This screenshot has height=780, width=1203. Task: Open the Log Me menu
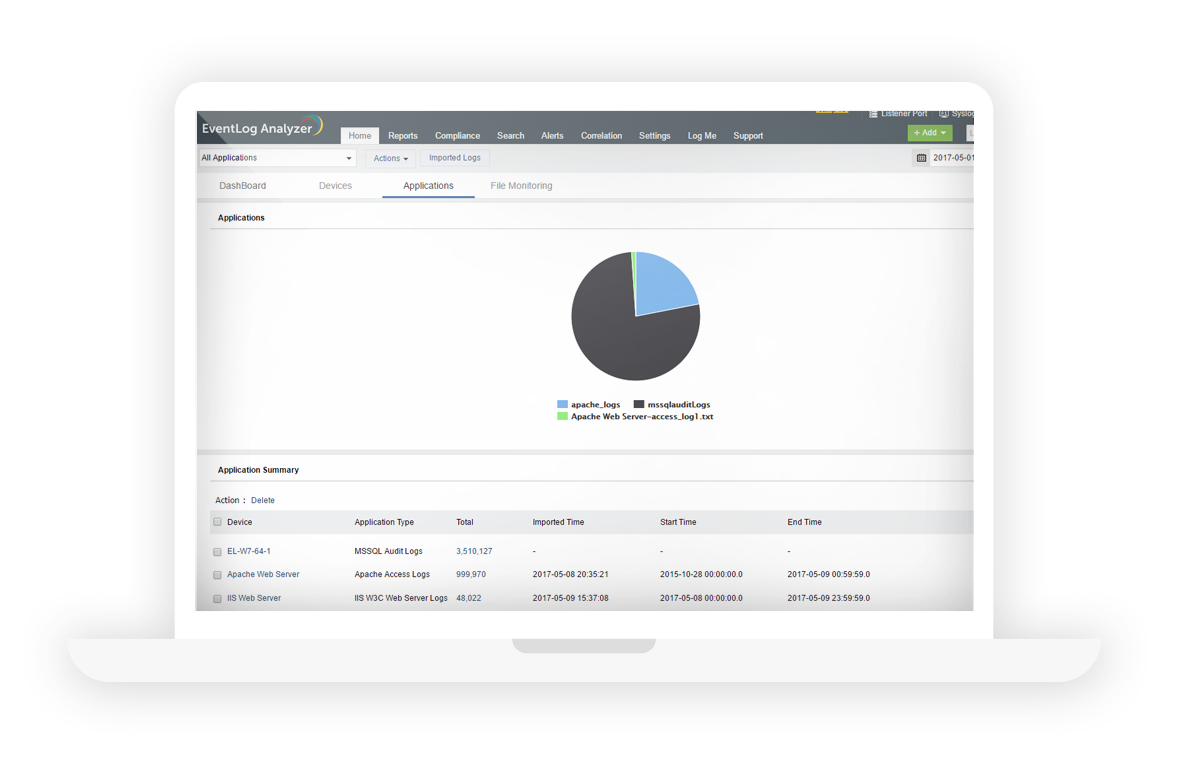point(702,136)
